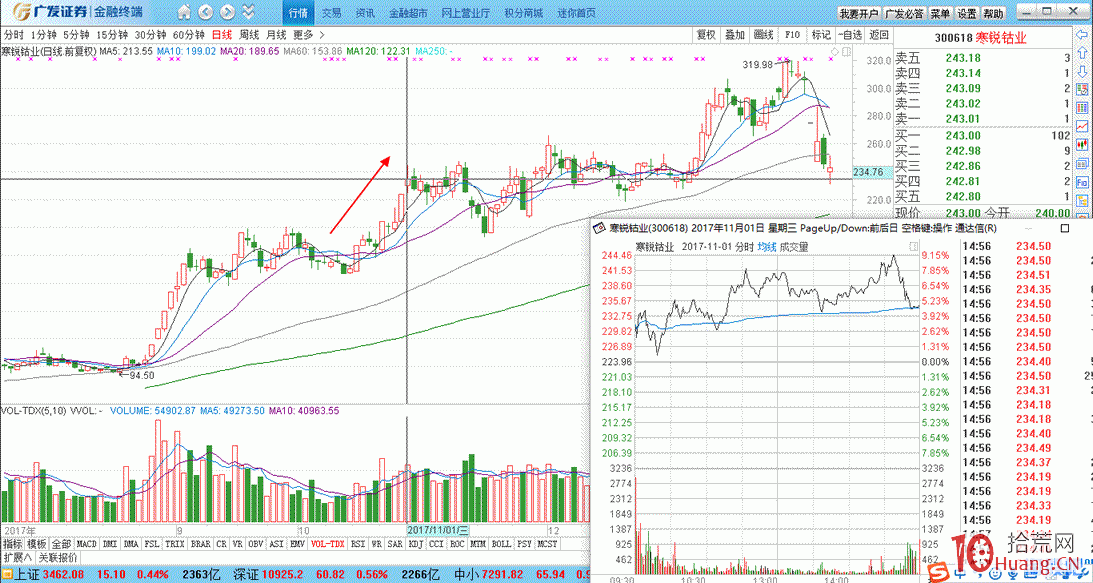
Task: Switch indicator to MACD
Action: click(x=86, y=544)
